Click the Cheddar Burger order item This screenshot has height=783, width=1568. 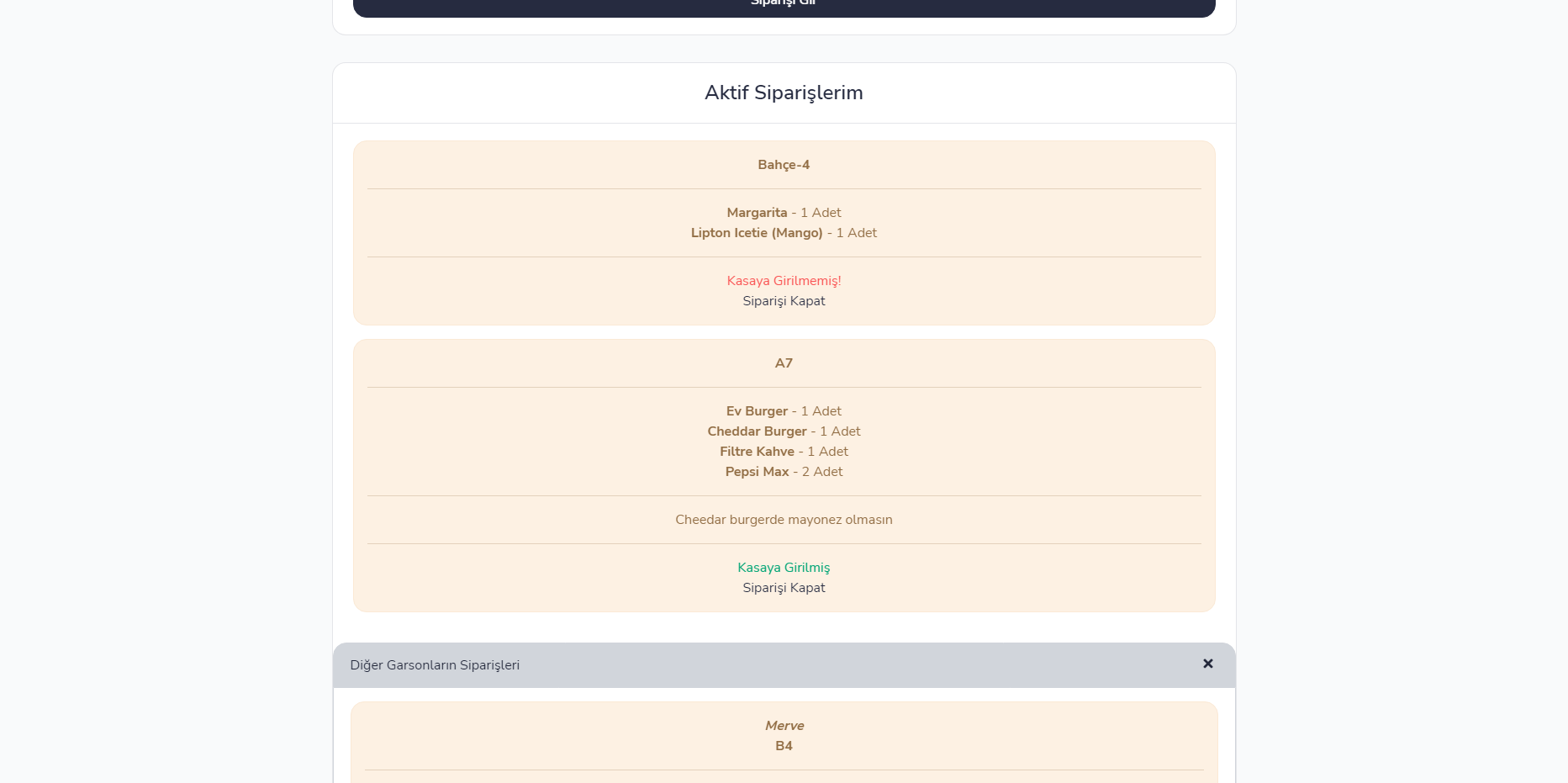pyautogui.click(x=784, y=431)
